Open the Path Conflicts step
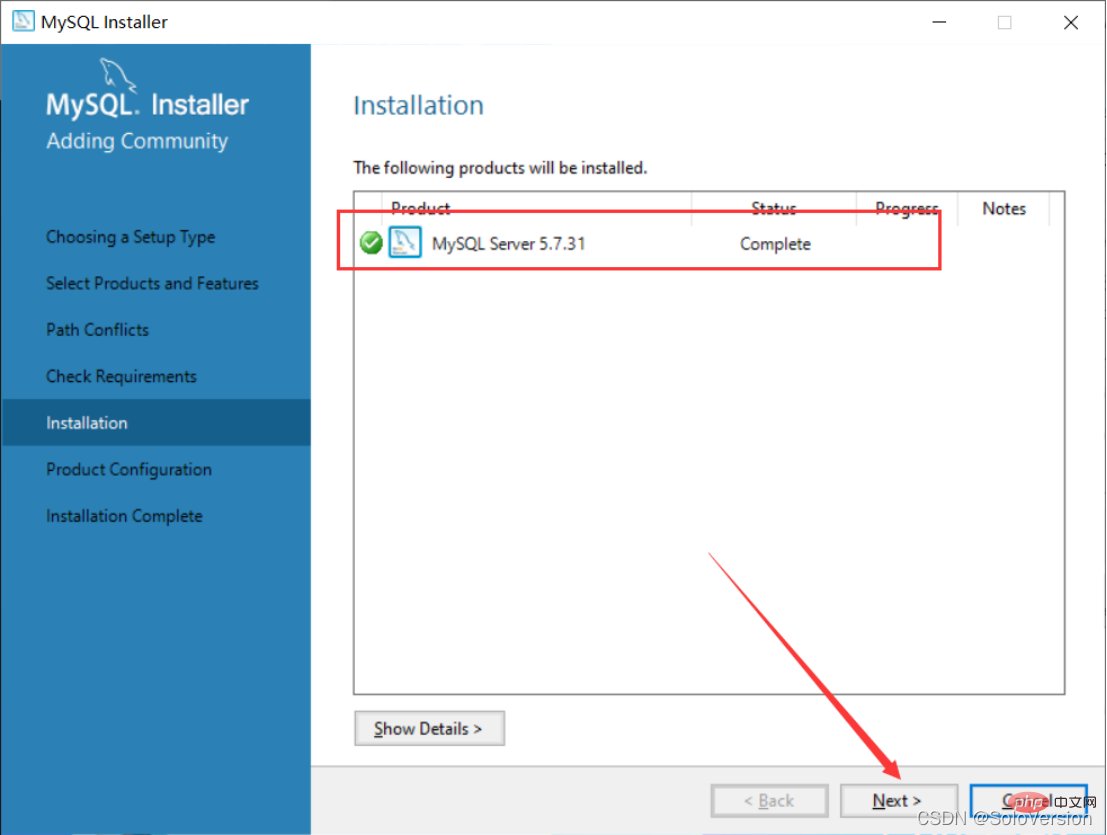The width and height of the screenshot is (1107, 835). 97,330
